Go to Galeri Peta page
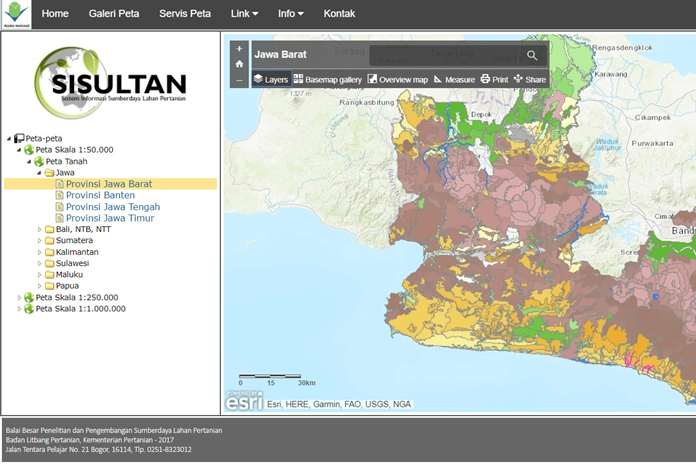 (x=114, y=14)
